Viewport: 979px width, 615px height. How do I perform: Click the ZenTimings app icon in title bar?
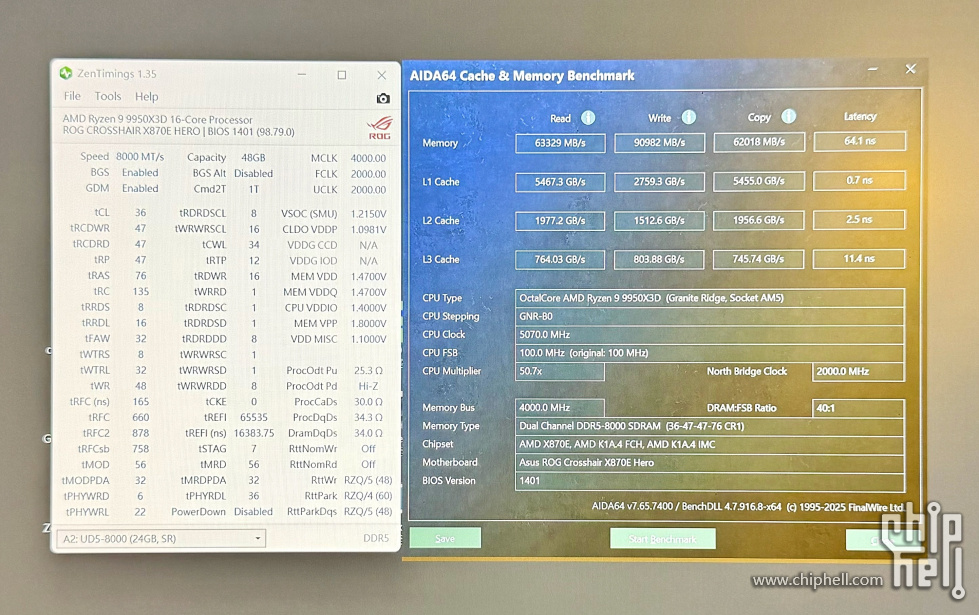pyautogui.click(x=66, y=73)
